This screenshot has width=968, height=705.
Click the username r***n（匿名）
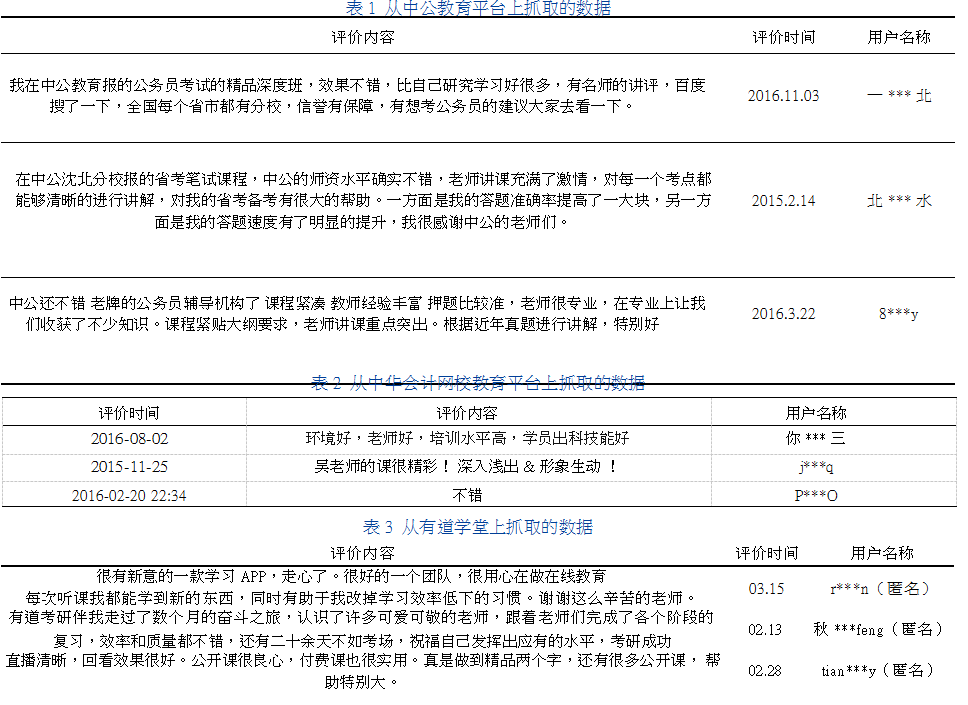(x=882, y=589)
